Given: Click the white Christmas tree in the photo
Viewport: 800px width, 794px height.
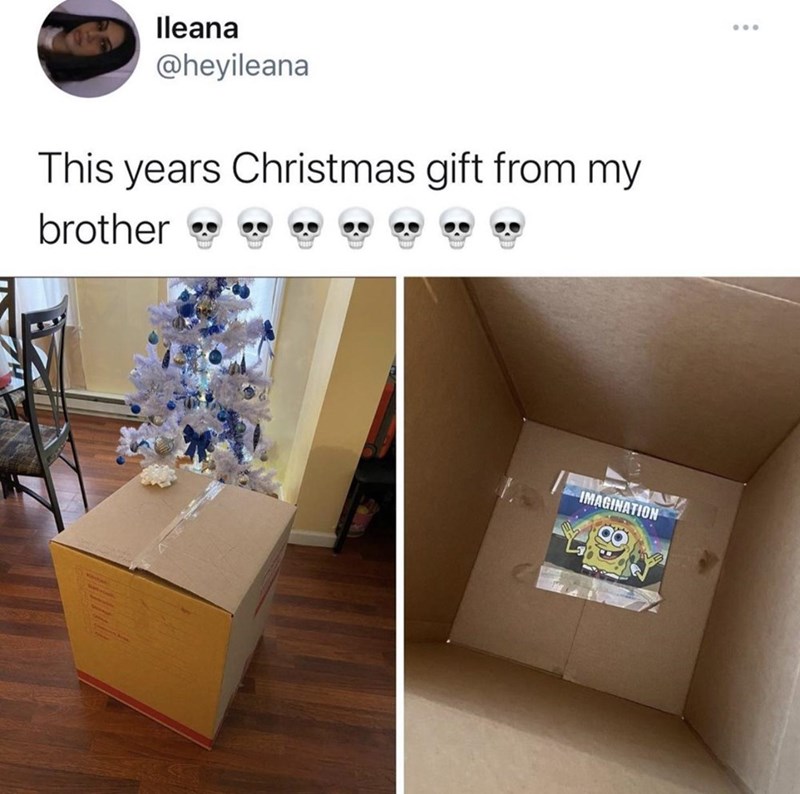Looking at the screenshot, I should pyautogui.click(x=204, y=380).
